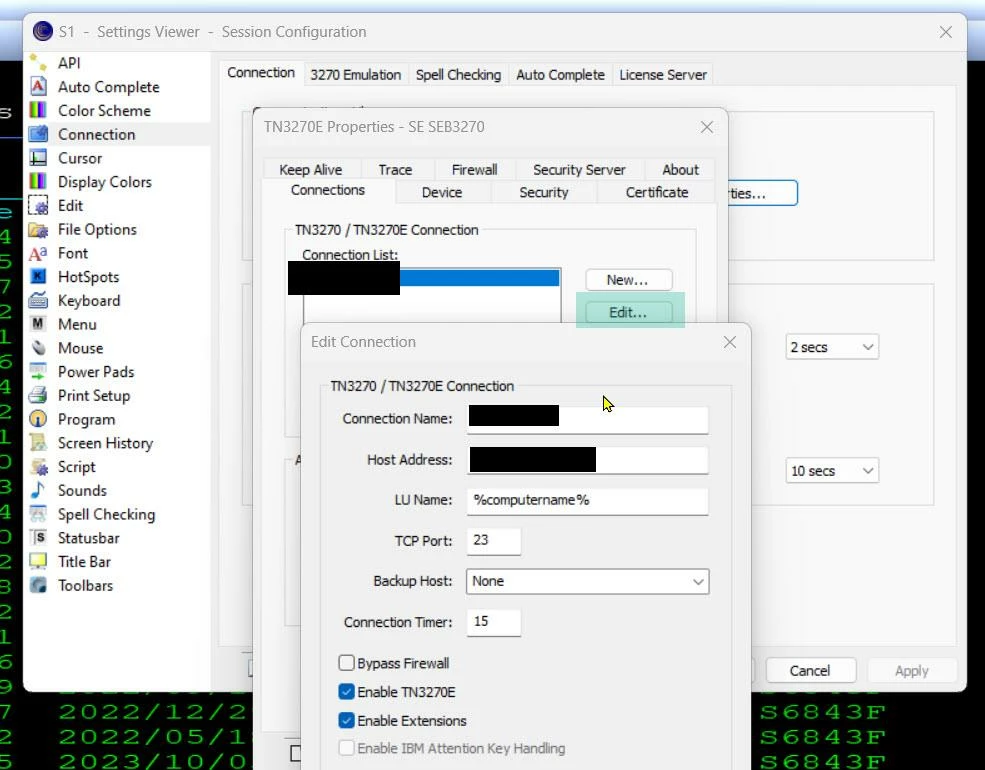This screenshot has width=985, height=770.
Task: Open Title Bar settings icon
Action: tap(38, 561)
